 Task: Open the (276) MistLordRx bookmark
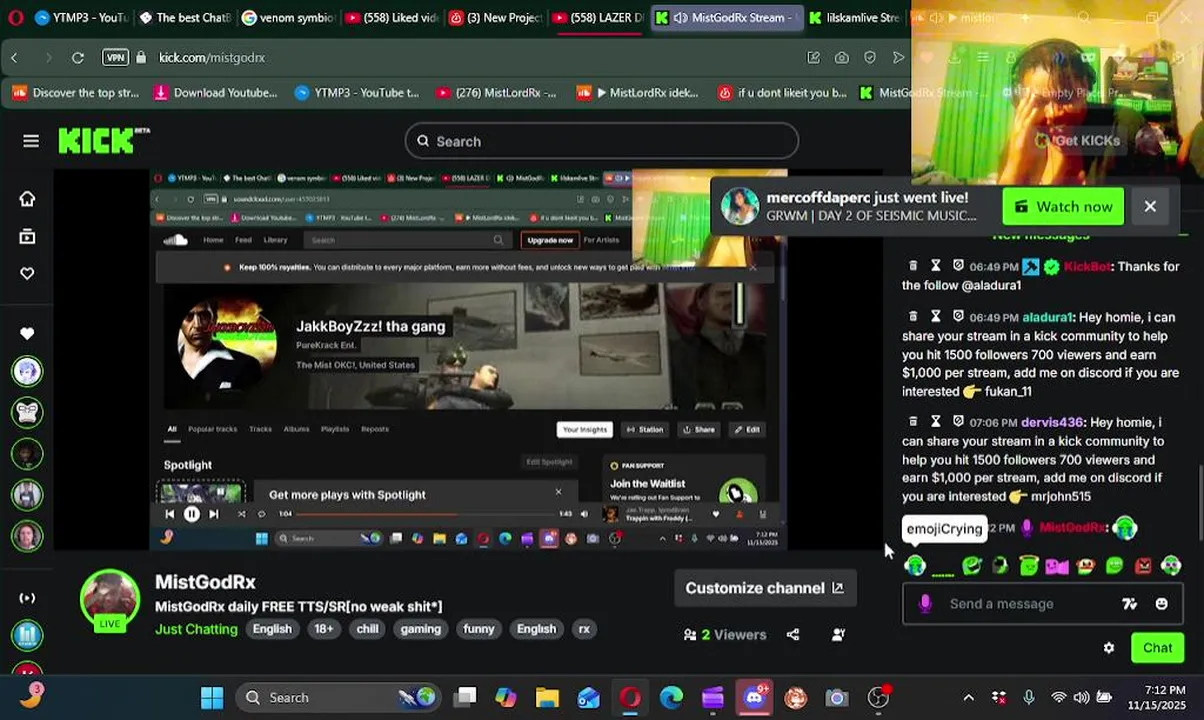tap(497, 93)
